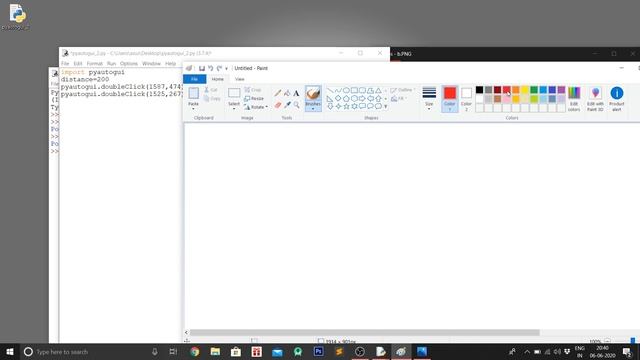Expand the Shapes gallery more arrow

(386, 107)
